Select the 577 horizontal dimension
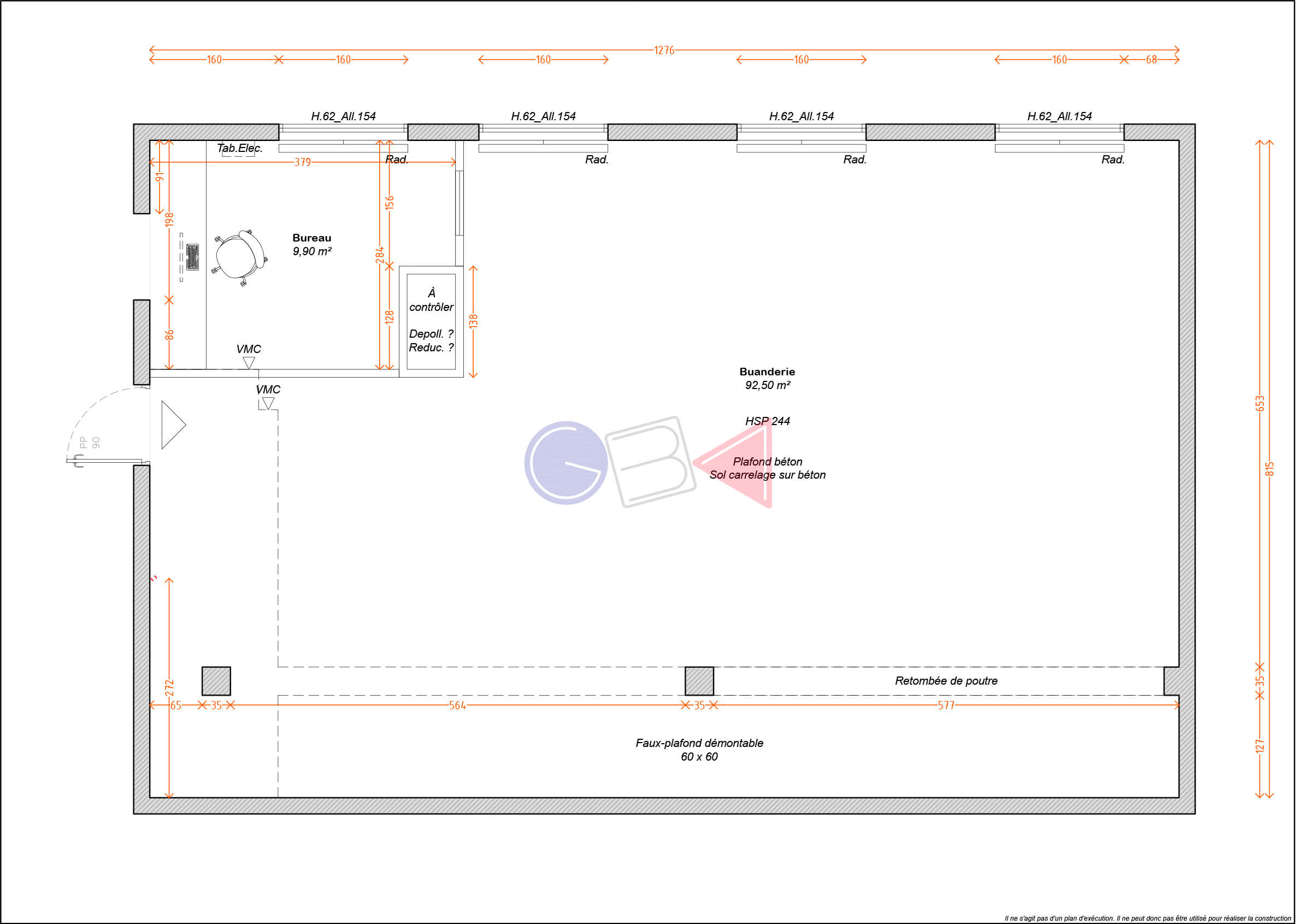 coord(946,705)
